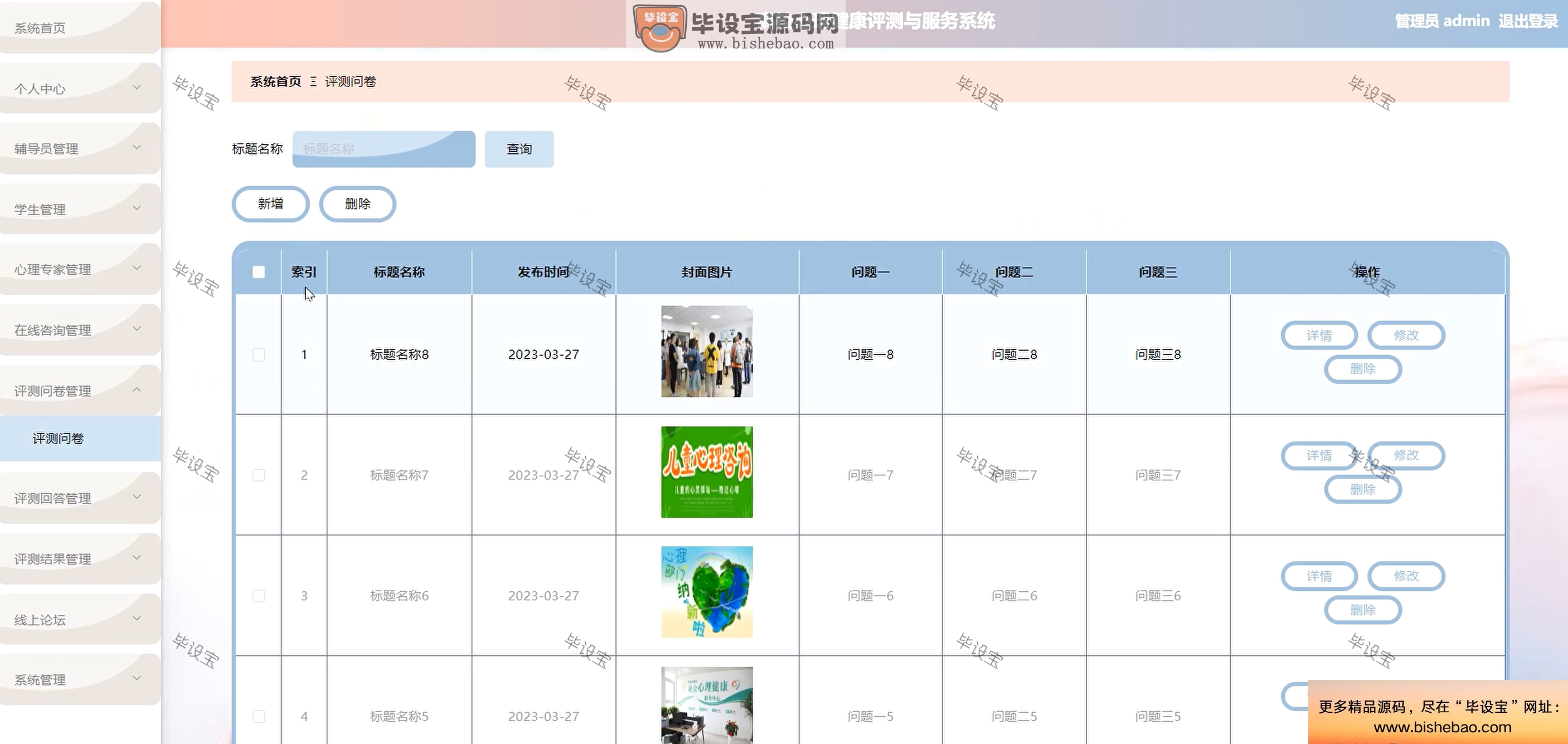Viewport: 1568px width, 744px height.
Task: Open the green 儿童心理咨询 cover image
Action: click(707, 472)
